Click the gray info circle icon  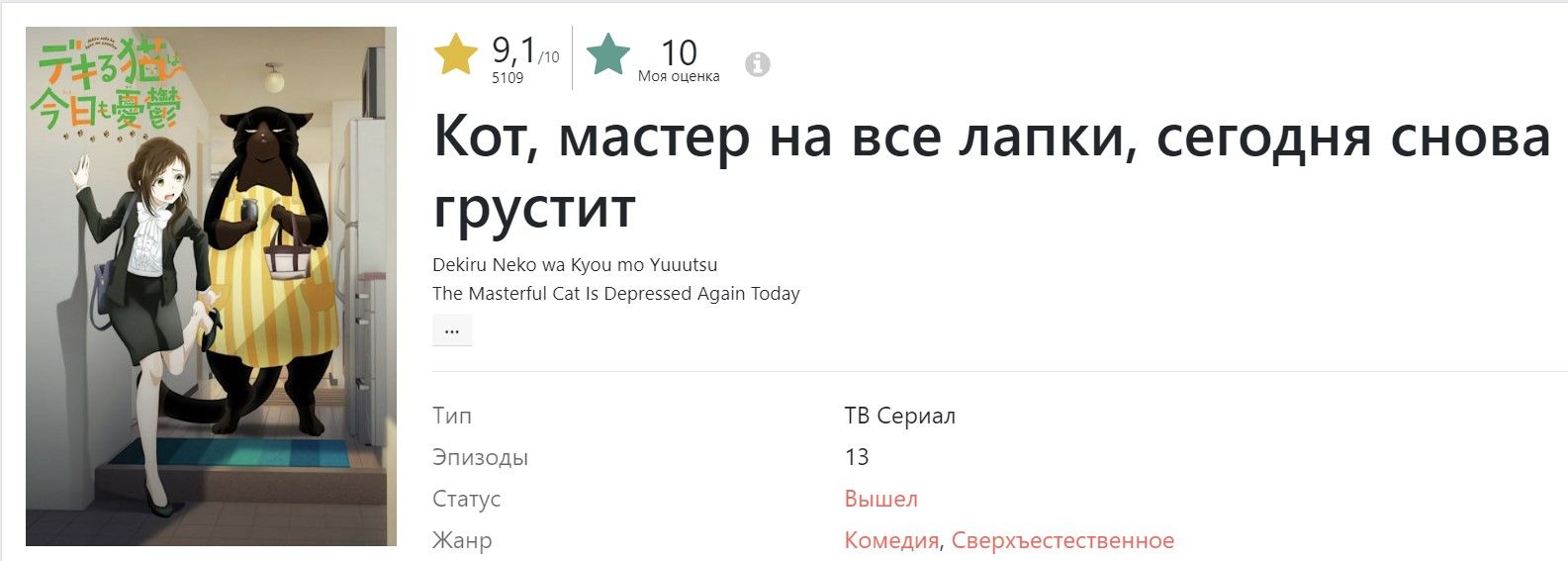758,64
